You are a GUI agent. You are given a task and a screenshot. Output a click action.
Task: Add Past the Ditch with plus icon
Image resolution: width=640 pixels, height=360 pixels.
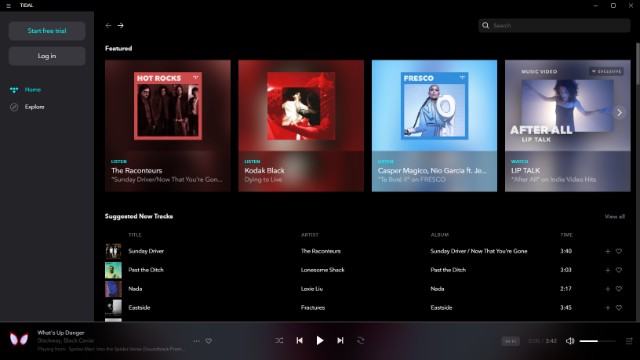tap(607, 270)
